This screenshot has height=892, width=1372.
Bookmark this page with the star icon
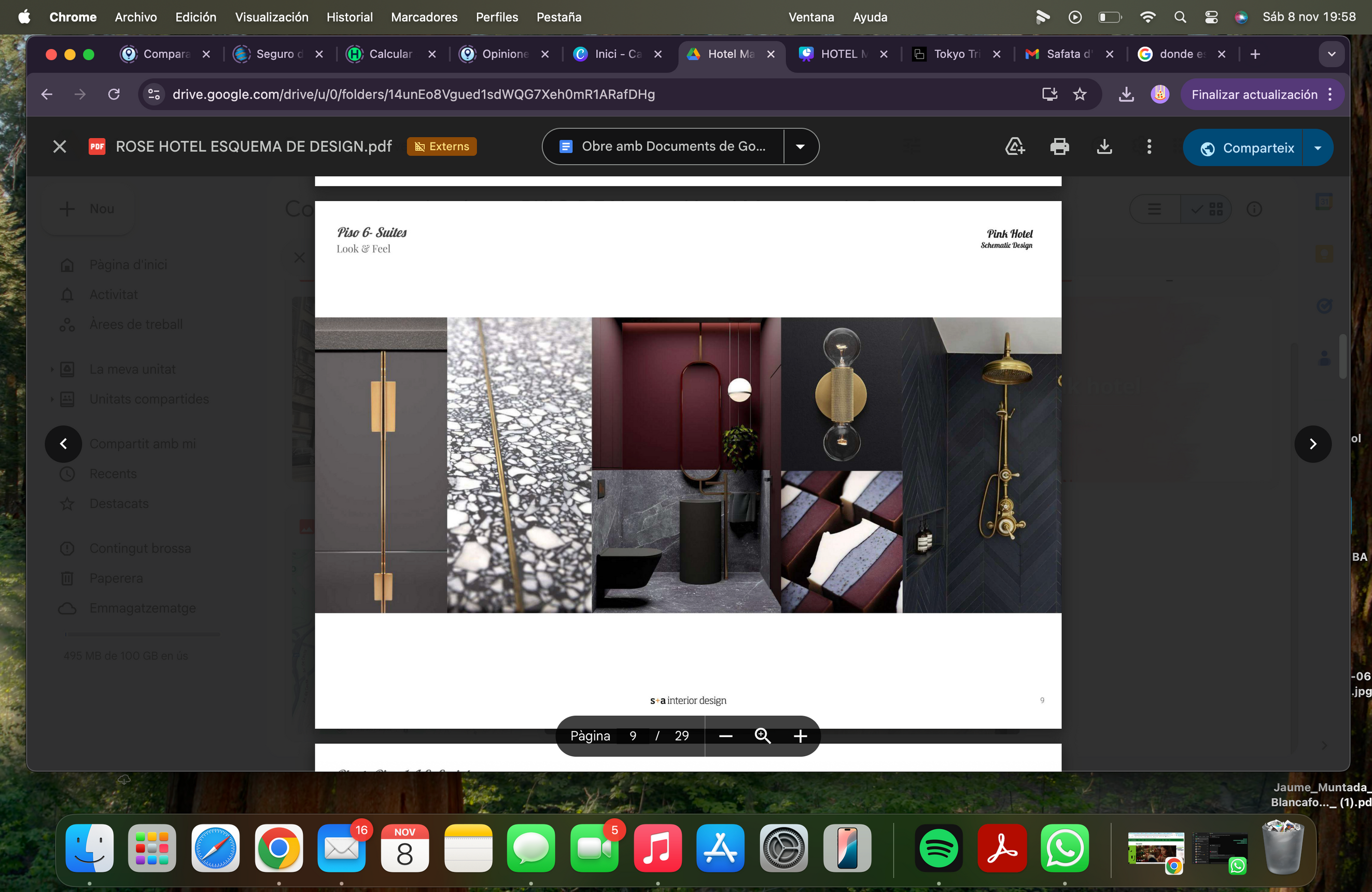[x=1080, y=94]
